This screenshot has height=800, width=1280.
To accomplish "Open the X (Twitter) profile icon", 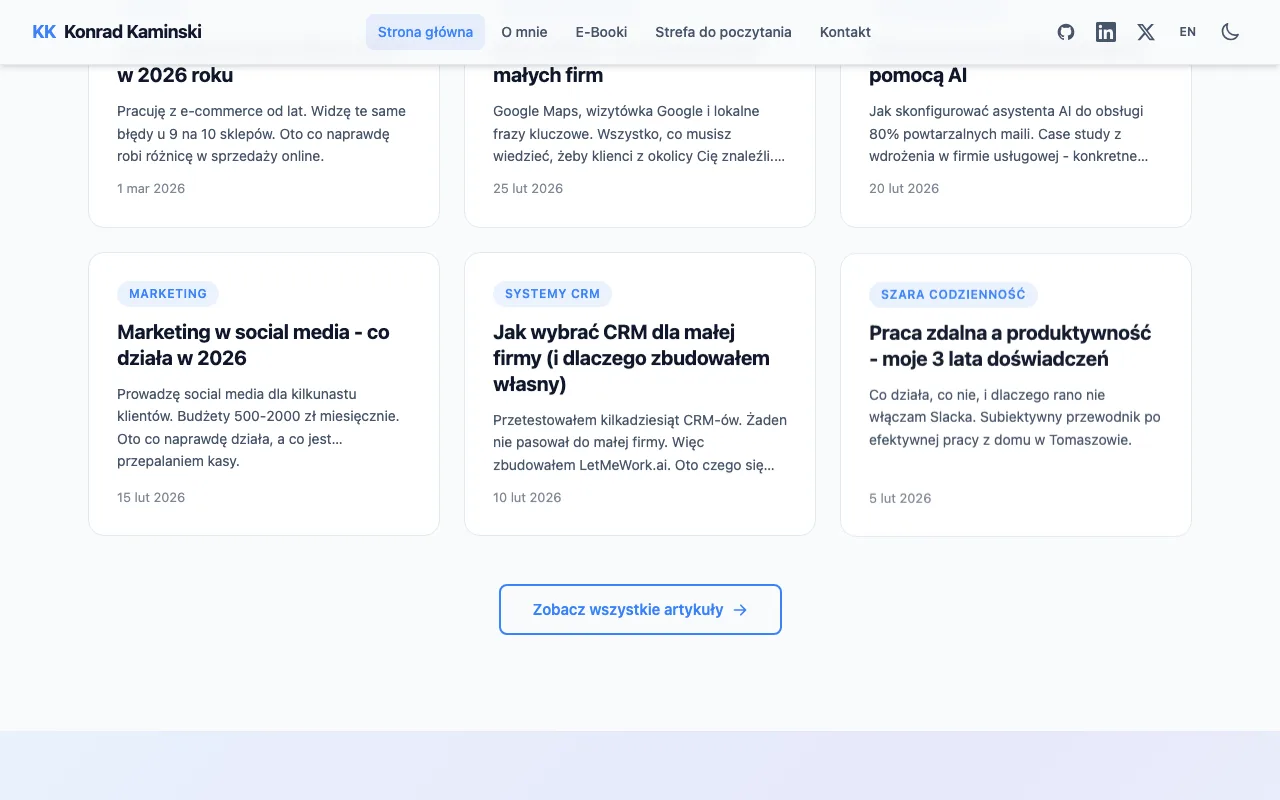I will 1146,32.
